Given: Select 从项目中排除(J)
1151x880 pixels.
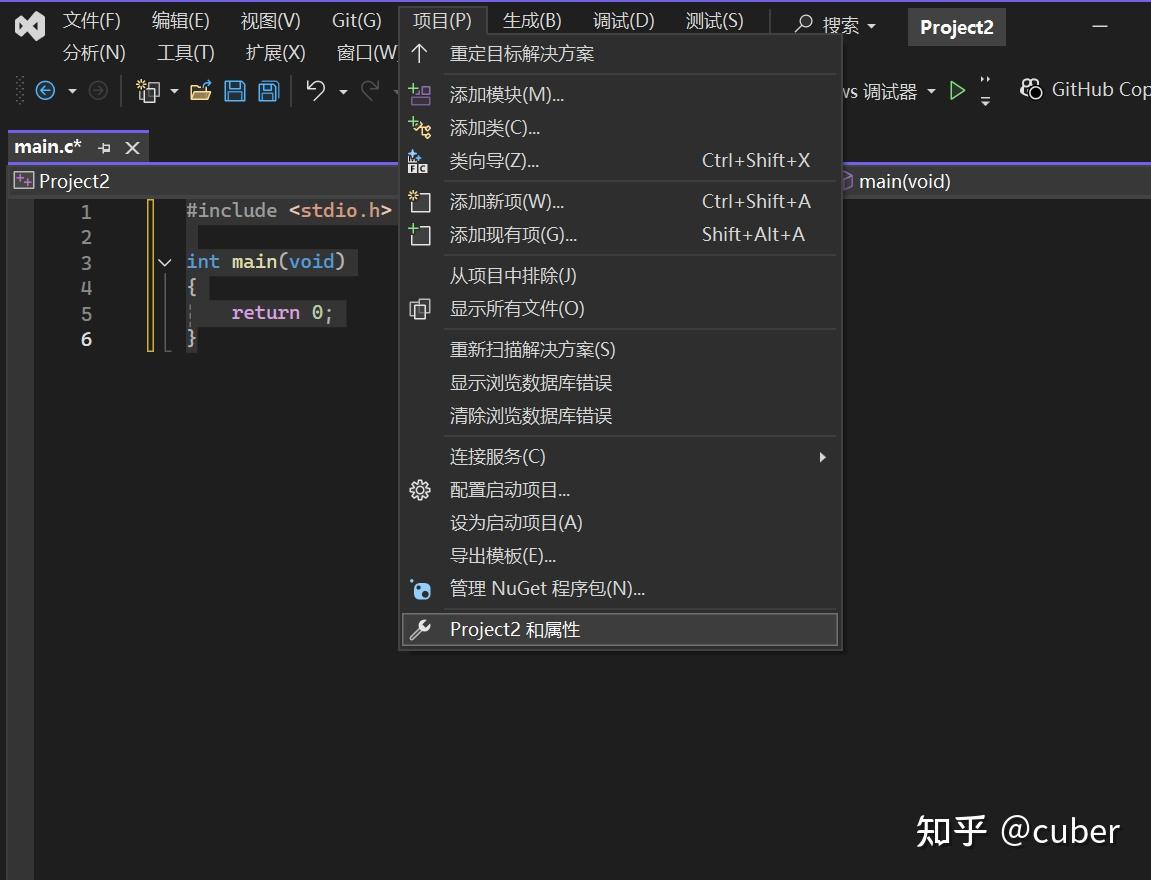Looking at the screenshot, I should (620, 276).
